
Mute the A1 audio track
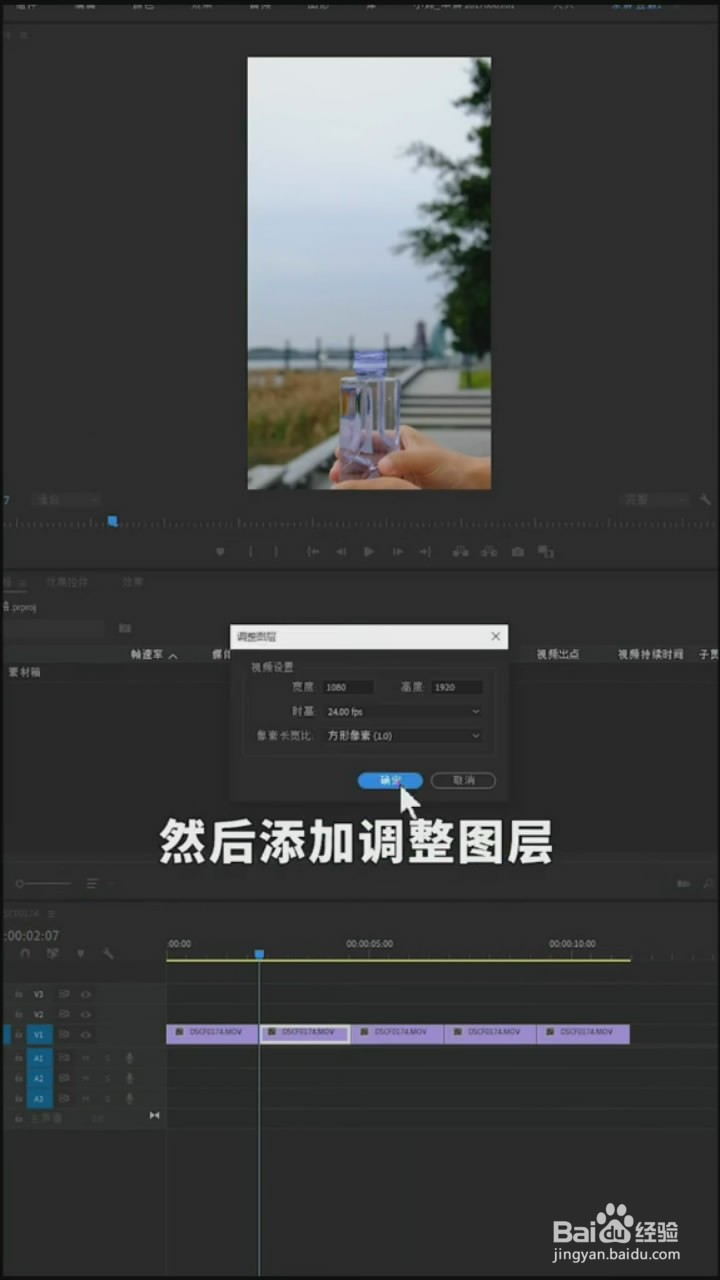(86, 1057)
